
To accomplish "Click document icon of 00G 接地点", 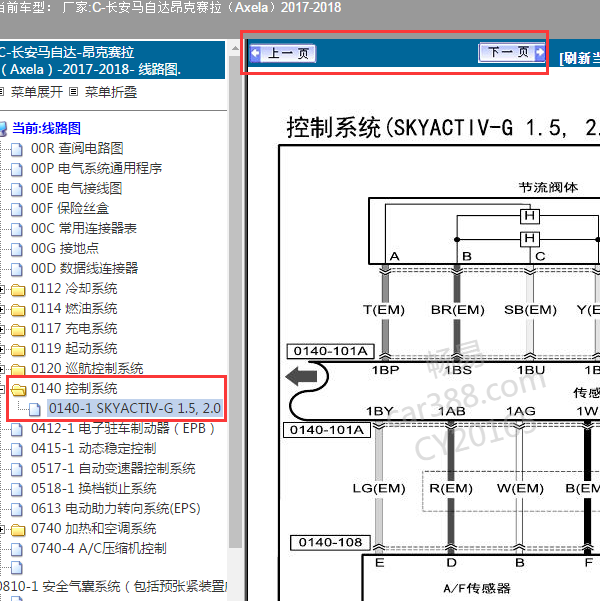I will coord(16,249).
